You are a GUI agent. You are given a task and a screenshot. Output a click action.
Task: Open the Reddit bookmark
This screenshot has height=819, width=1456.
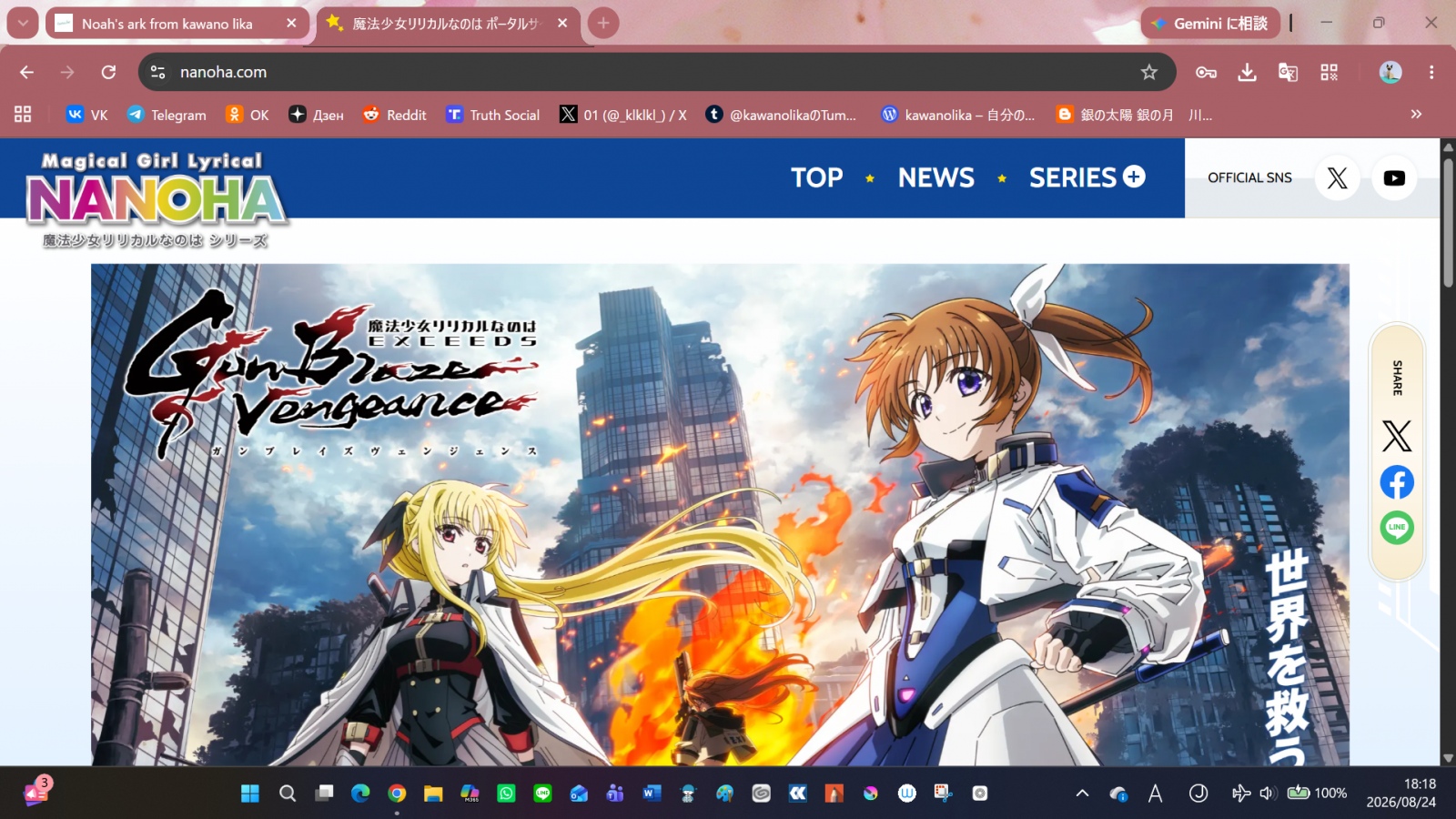[394, 115]
